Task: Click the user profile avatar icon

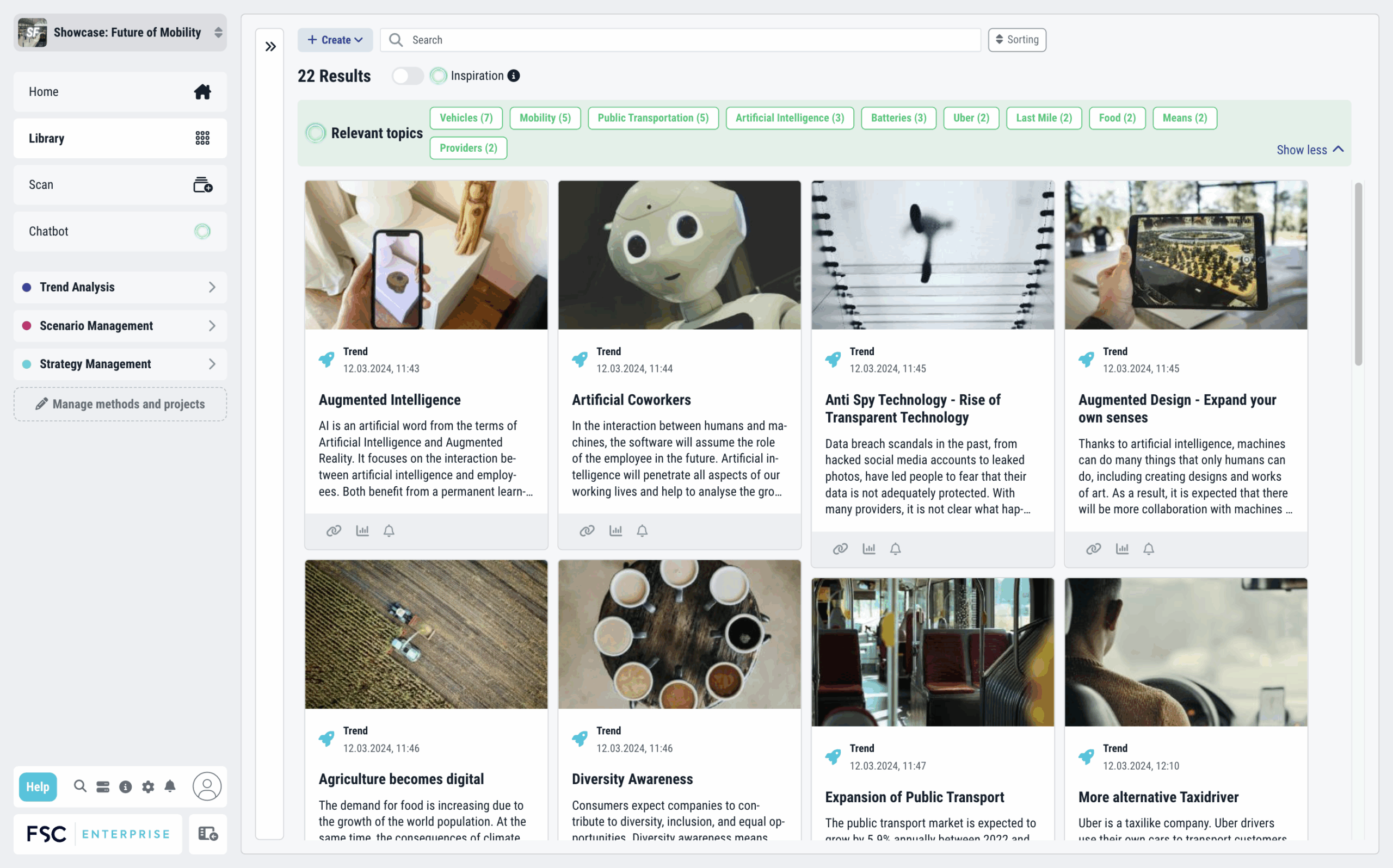Action: (x=207, y=787)
